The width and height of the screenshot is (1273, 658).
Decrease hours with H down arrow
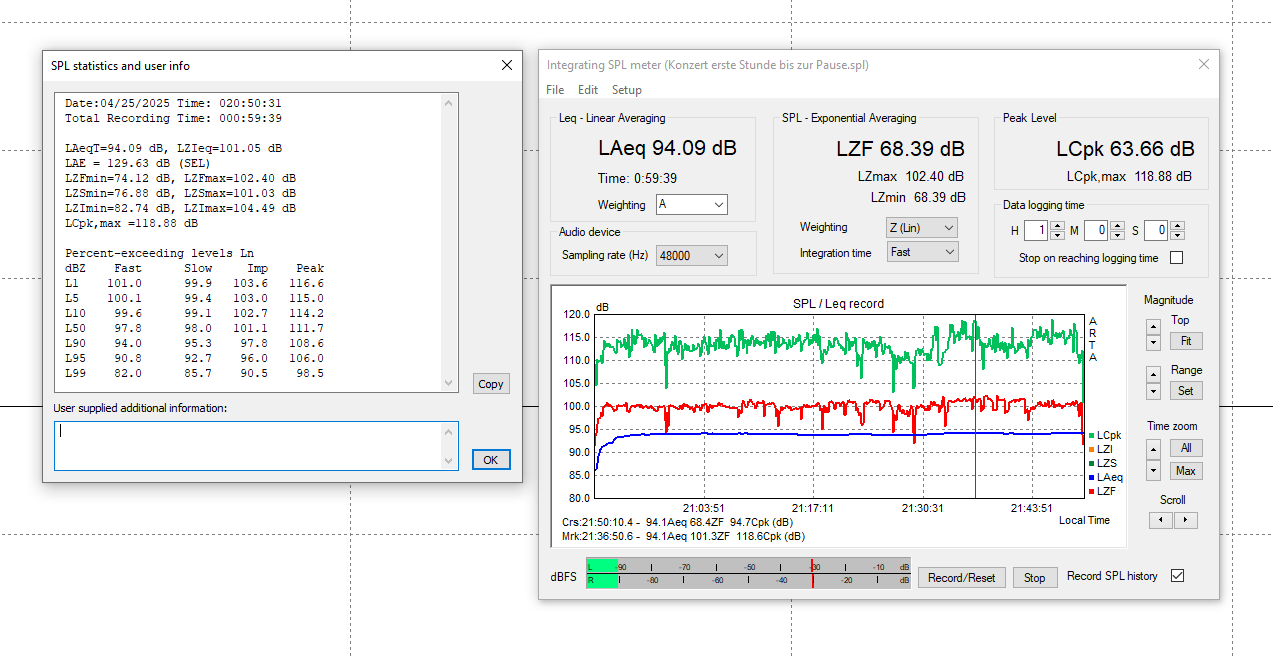click(x=1058, y=235)
